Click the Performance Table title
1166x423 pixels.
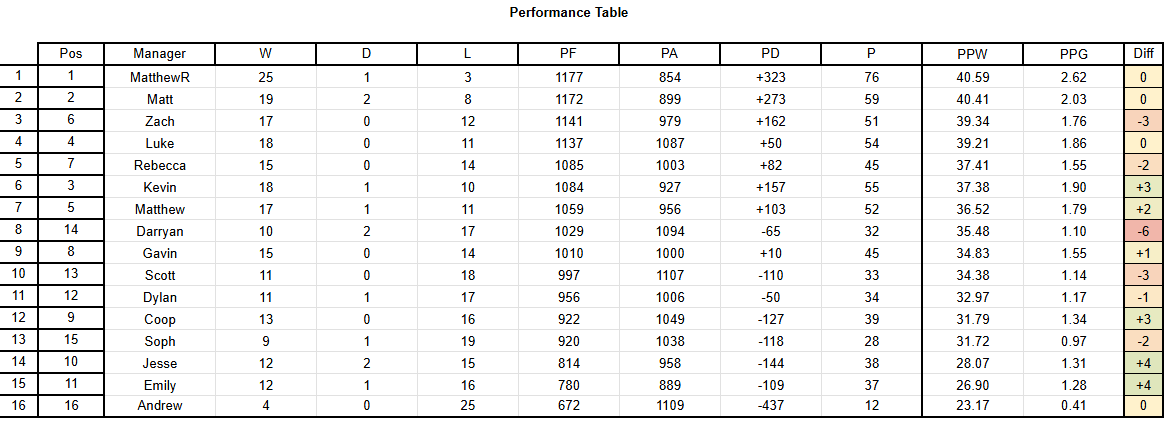[x=569, y=13]
